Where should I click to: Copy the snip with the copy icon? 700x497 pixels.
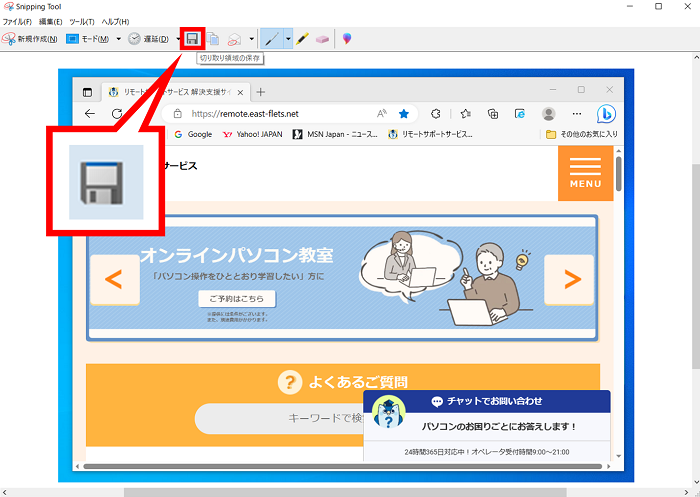pos(213,39)
